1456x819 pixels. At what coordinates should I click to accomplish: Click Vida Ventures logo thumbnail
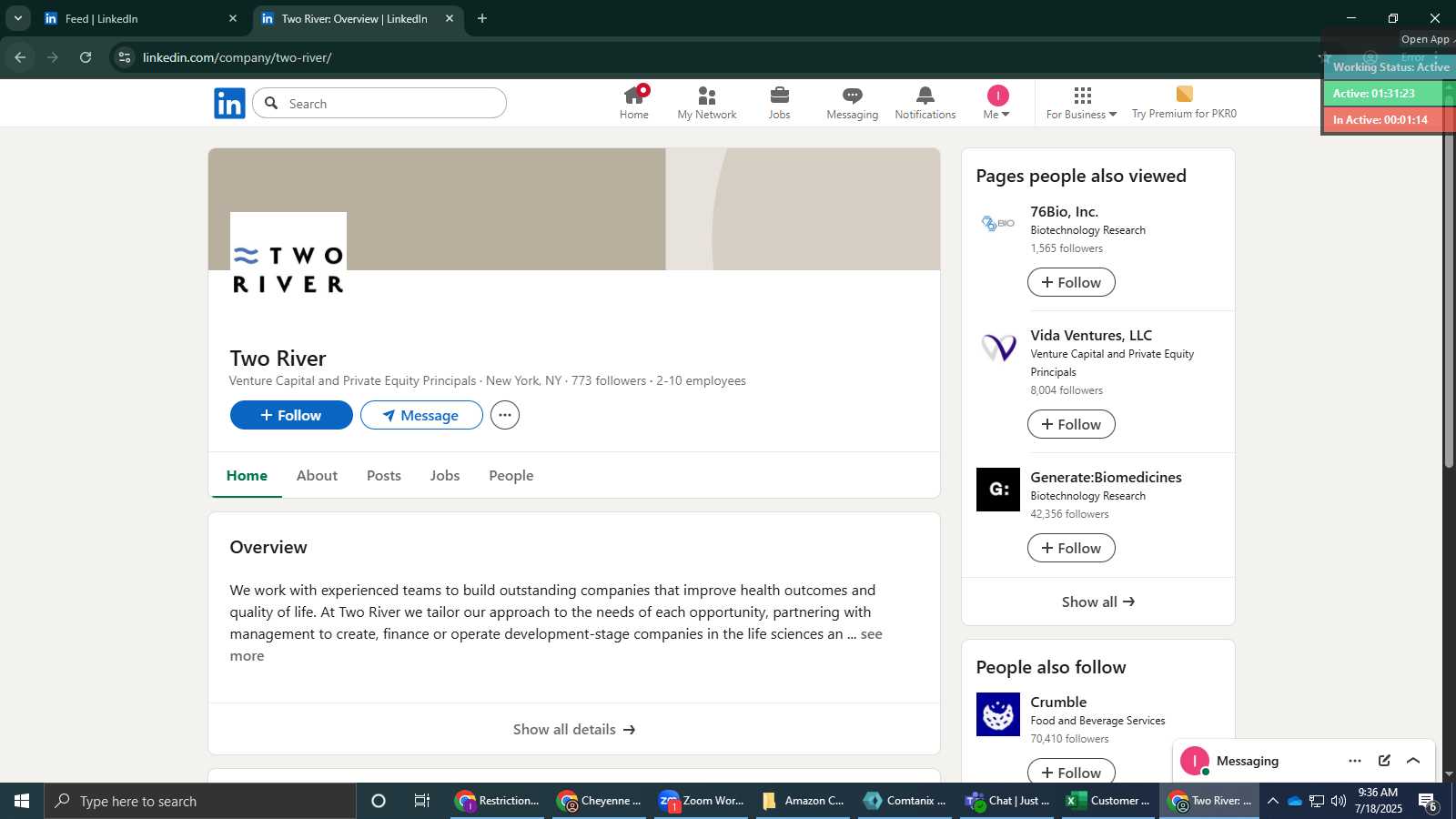[998, 348]
